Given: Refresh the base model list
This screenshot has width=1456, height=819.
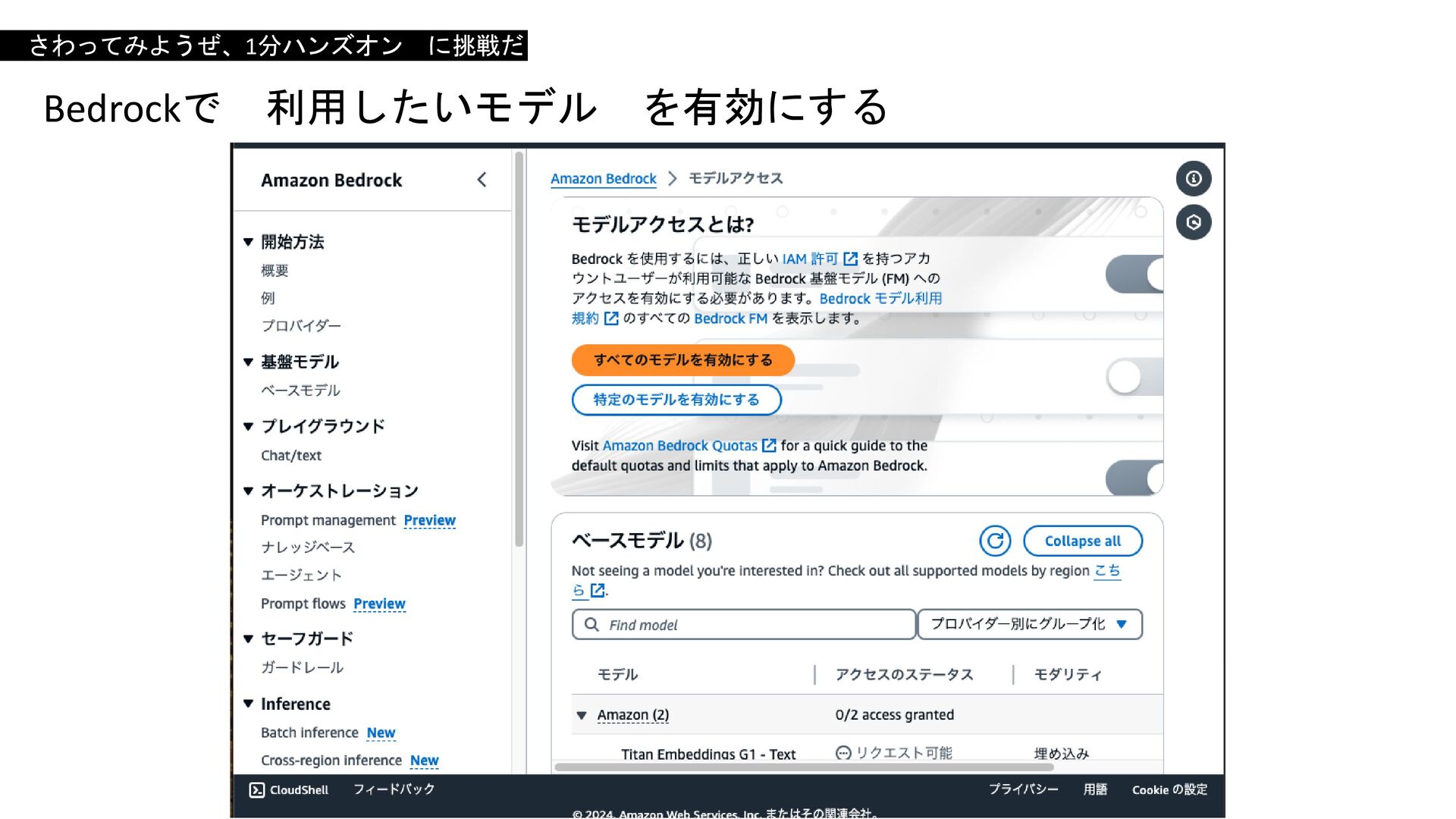Looking at the screenshot, I should 994,541.
